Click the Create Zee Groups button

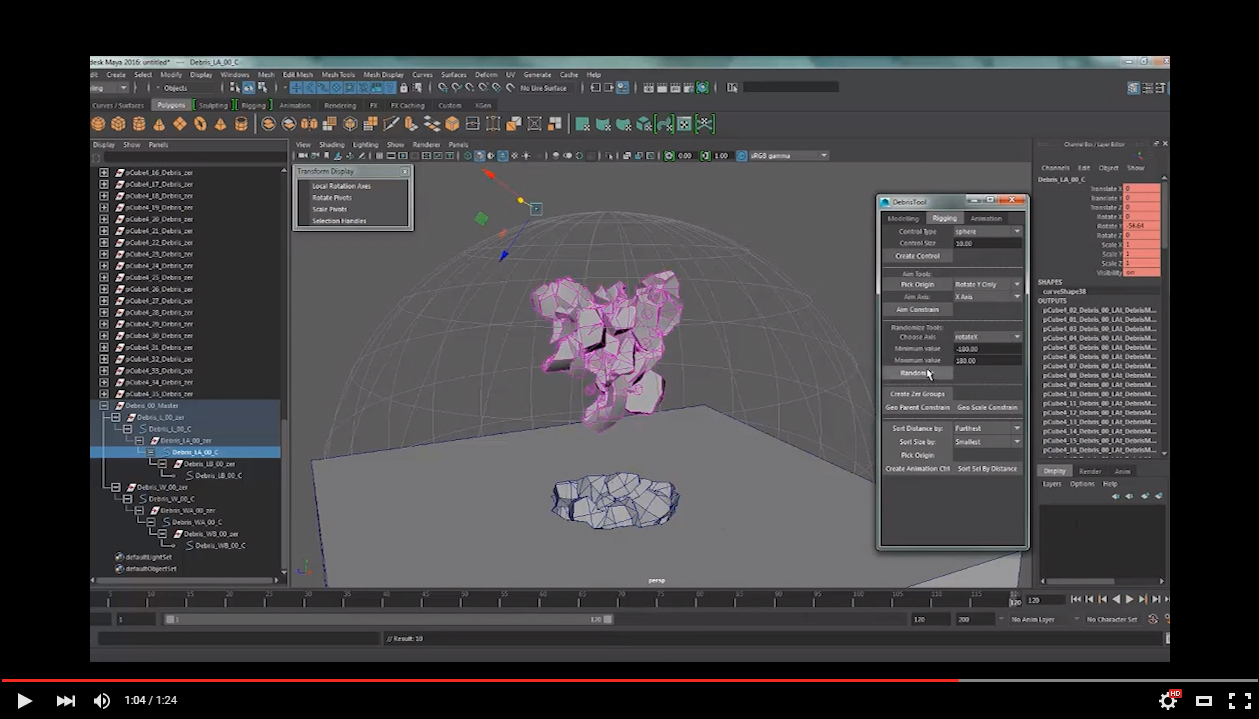[916, 393]
